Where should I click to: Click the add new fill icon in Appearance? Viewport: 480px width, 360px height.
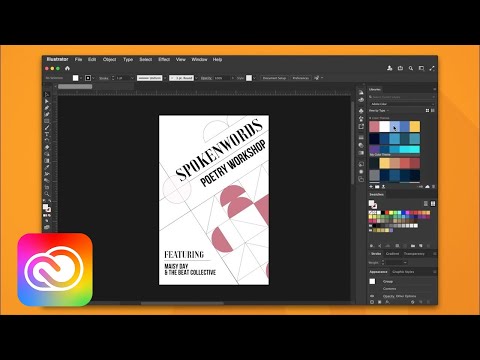pos(379,302)
